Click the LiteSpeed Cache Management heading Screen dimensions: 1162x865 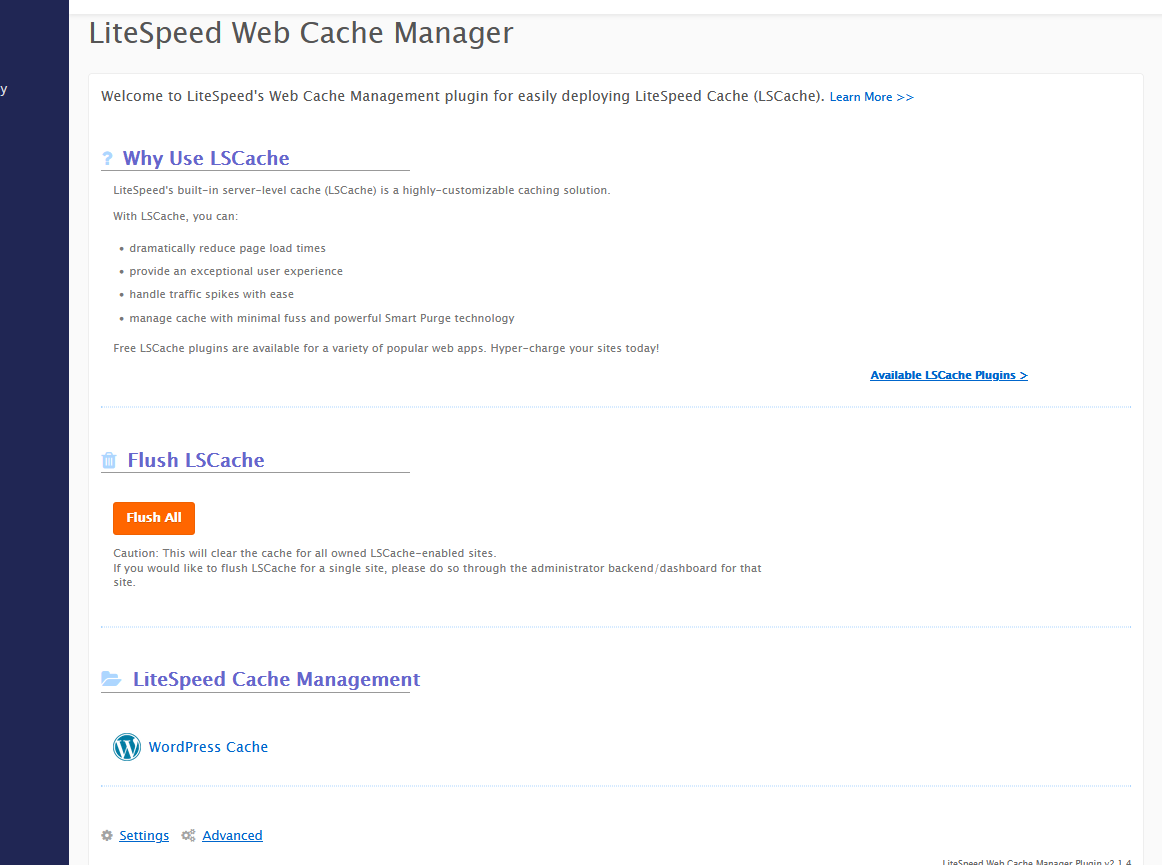[275, 679]
